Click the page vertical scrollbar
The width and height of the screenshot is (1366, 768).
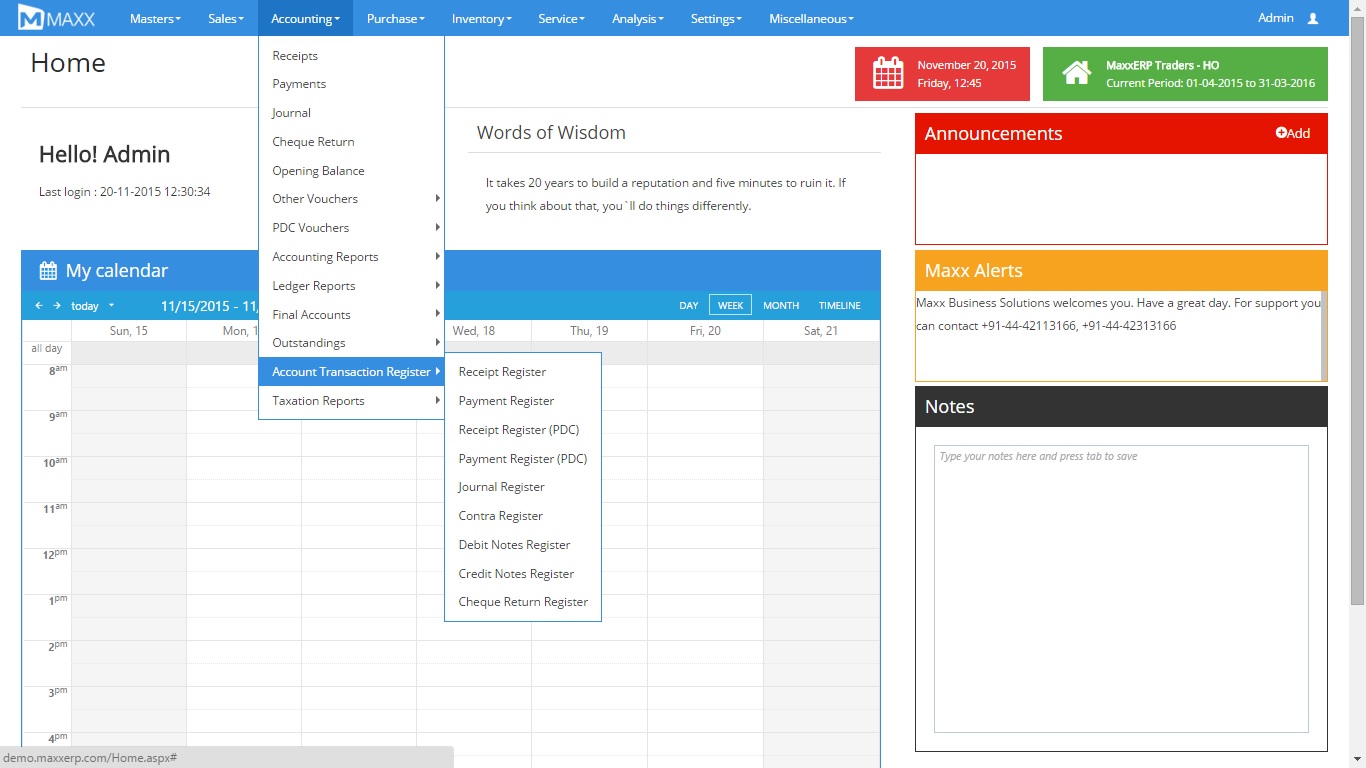click(1357, 300)
